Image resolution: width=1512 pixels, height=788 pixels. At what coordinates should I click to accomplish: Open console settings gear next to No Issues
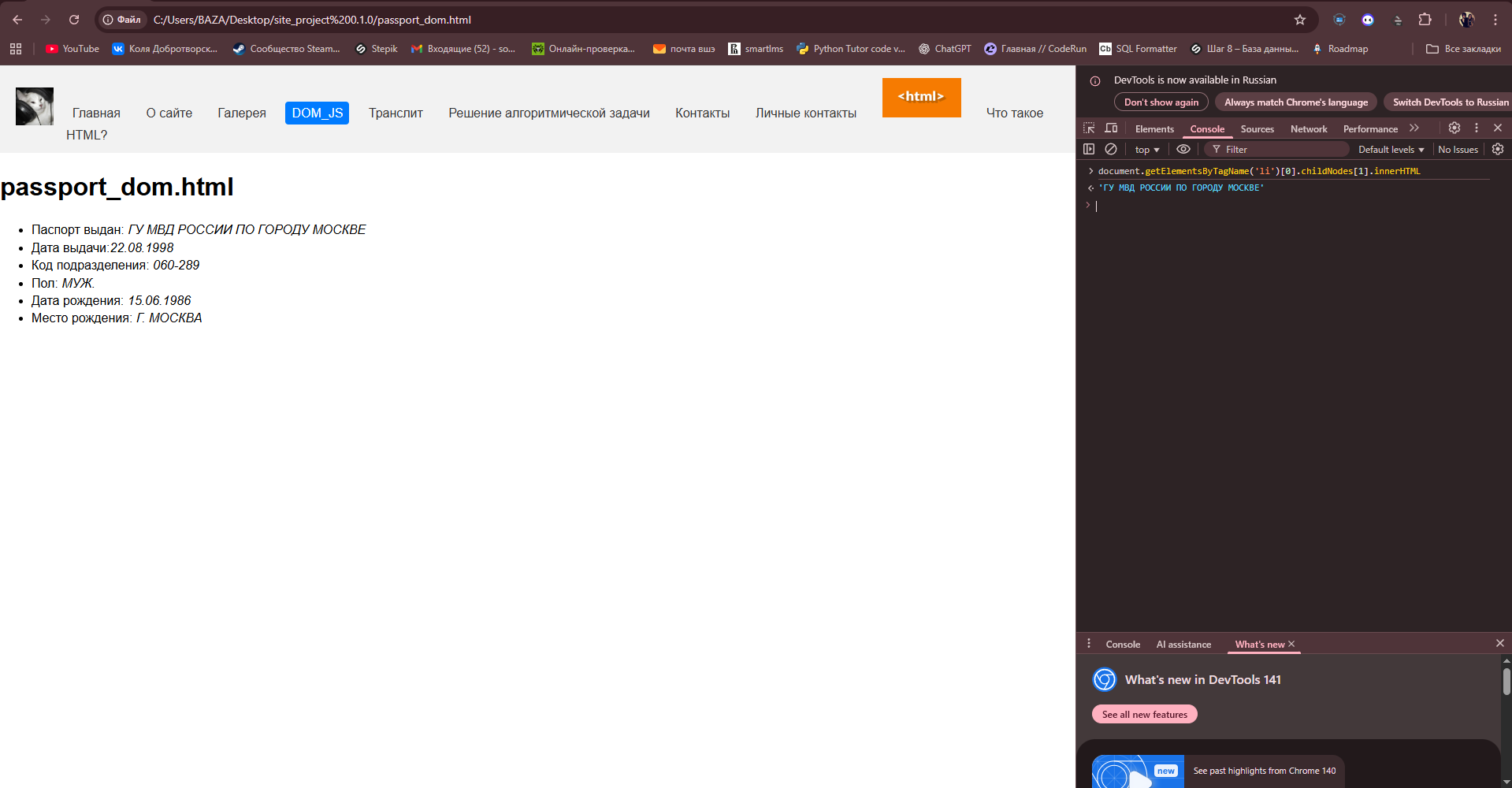1498,149
